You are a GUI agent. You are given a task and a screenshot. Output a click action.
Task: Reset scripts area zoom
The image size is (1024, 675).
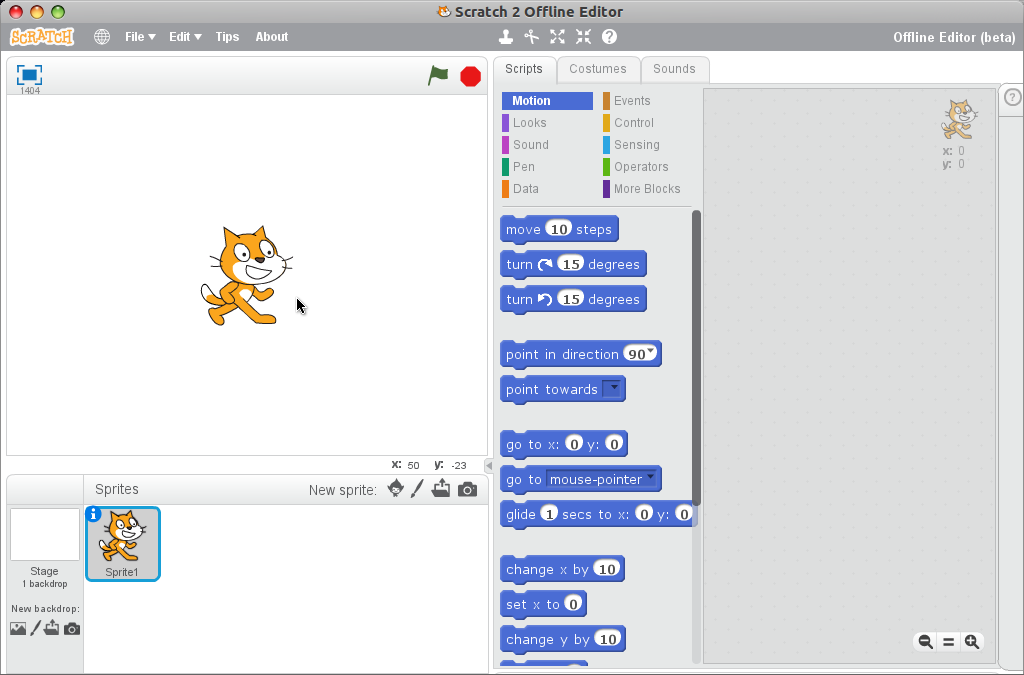point(948,642)
